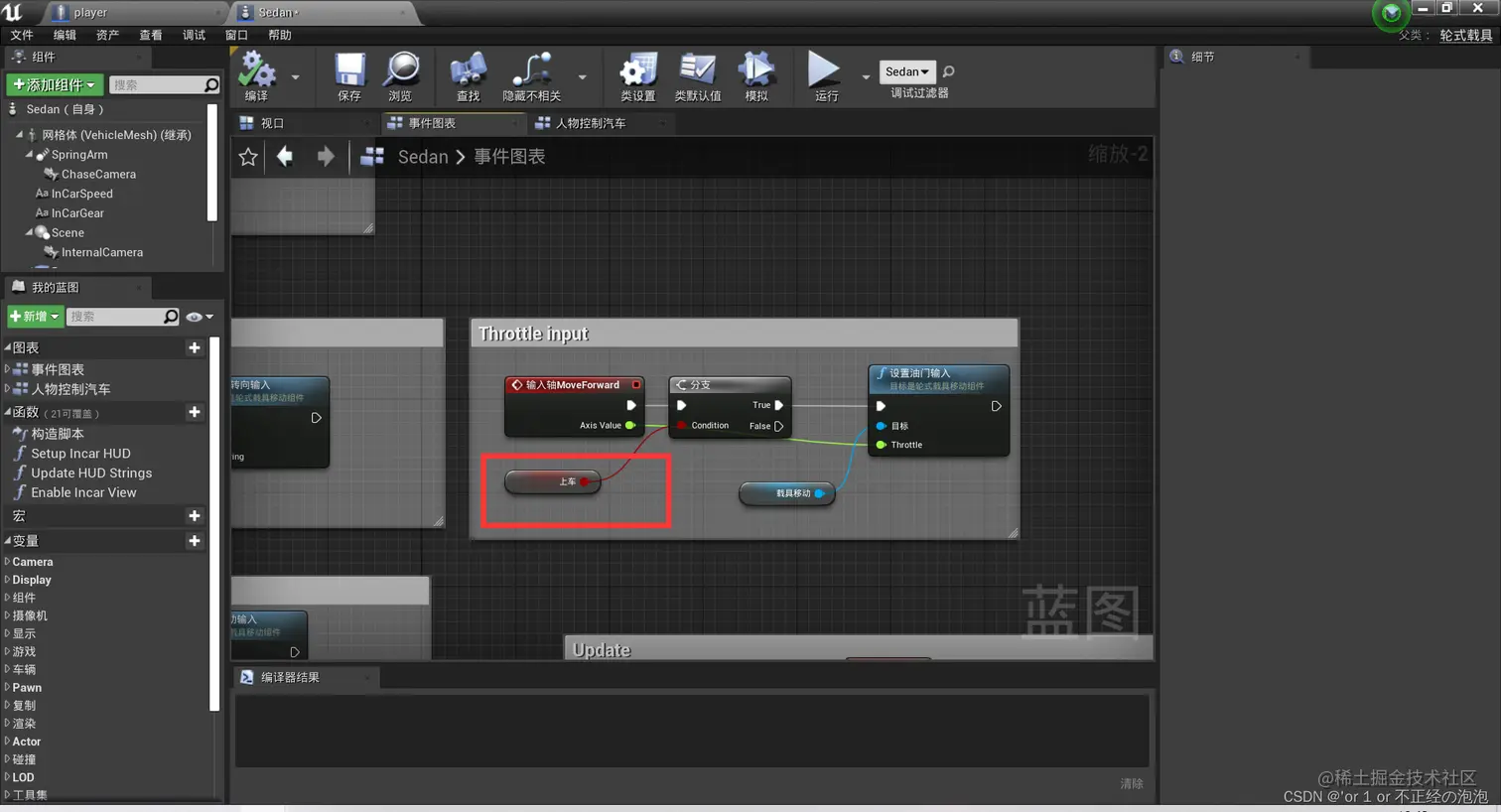This screenshot has width=1501, height=812.
Task: Switch to the 人物控制汽车 tab
Action: (591, 123)
